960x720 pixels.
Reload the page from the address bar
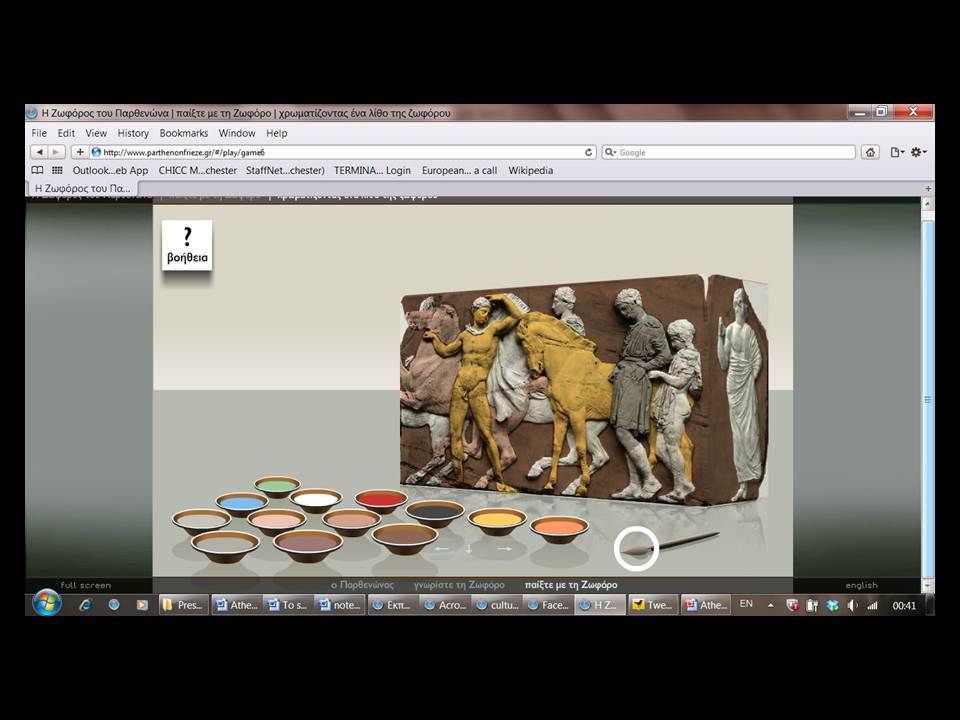click(588, 152)
